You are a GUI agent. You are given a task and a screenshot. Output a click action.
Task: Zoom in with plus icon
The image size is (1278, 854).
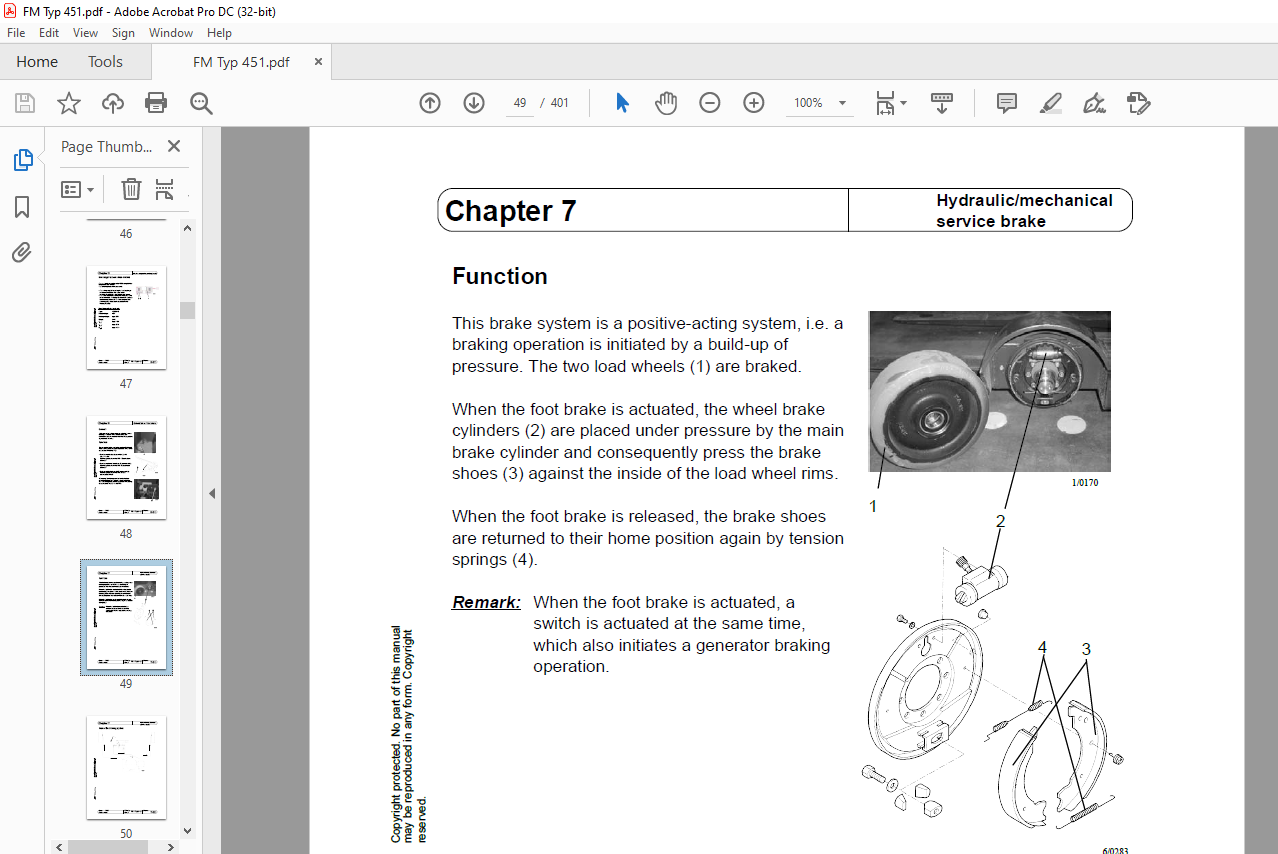coord(754,103)
